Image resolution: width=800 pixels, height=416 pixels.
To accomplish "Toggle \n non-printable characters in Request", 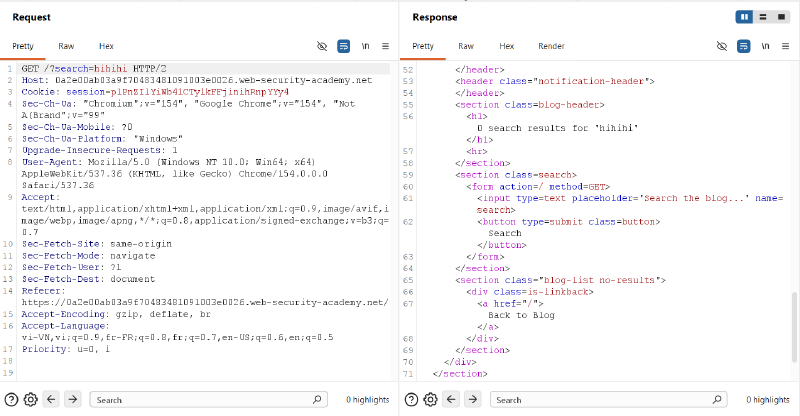I will [x=365, y=46].
